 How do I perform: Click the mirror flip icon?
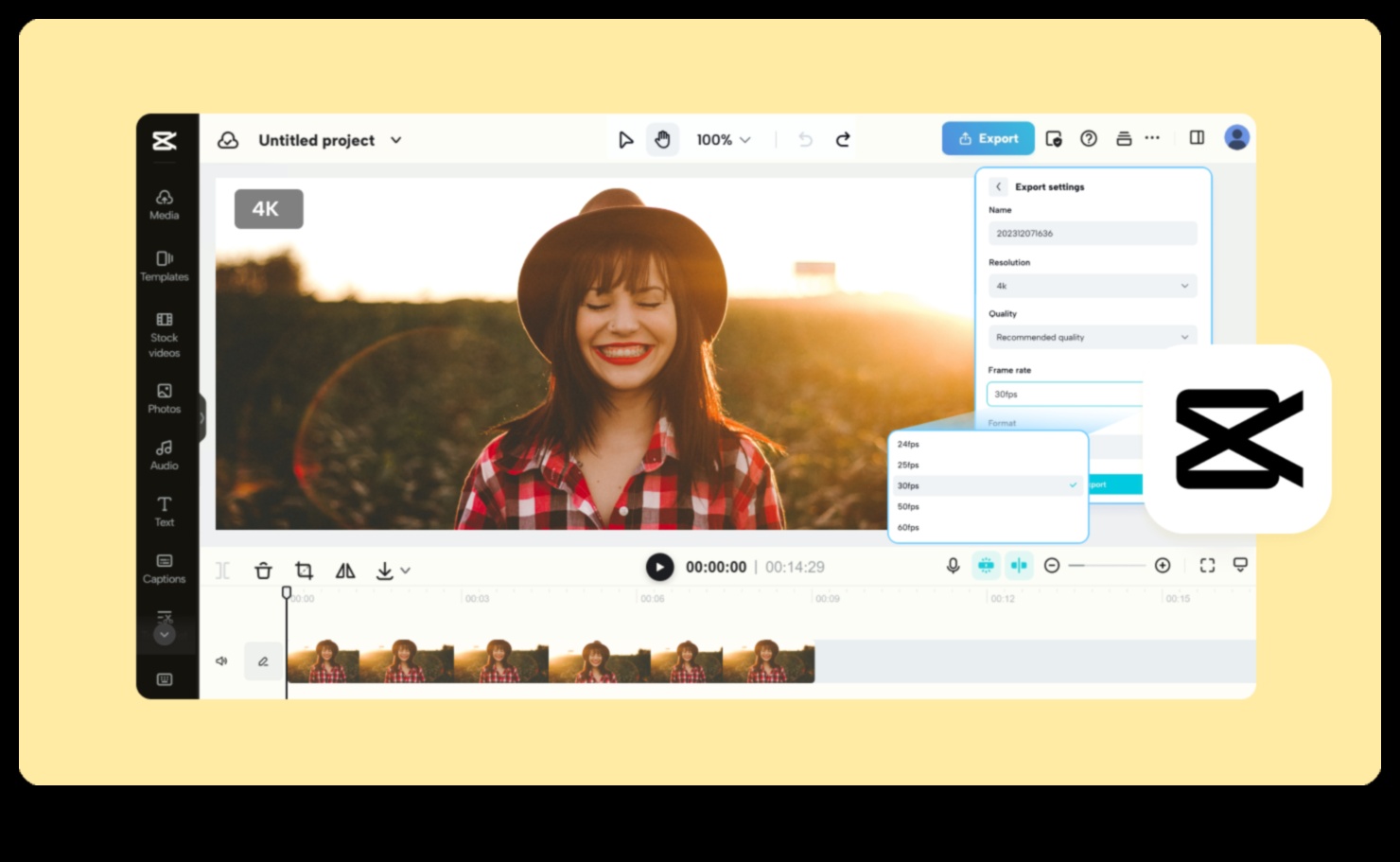(x=345, y=571)
